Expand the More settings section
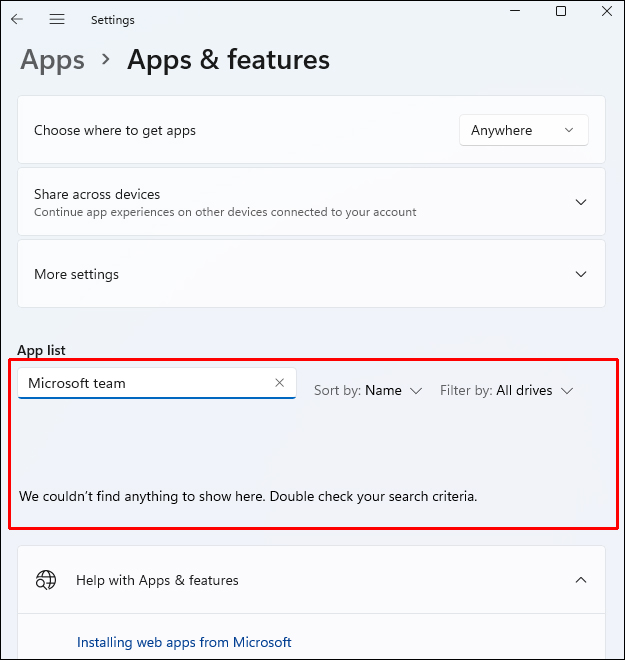 (581, 274)
